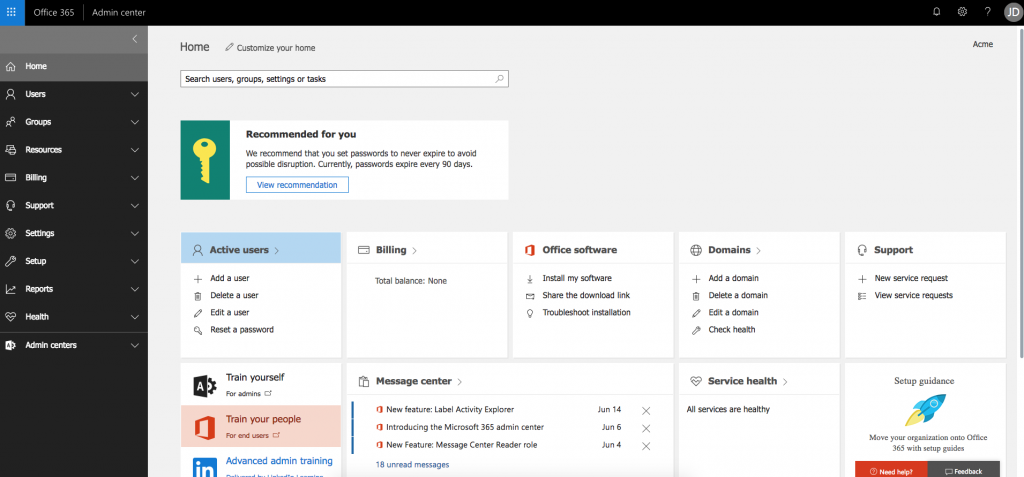Dismiss the Message Center Reader role message
The height and width of the screenshot is (477, 1024).
point(646,446)
